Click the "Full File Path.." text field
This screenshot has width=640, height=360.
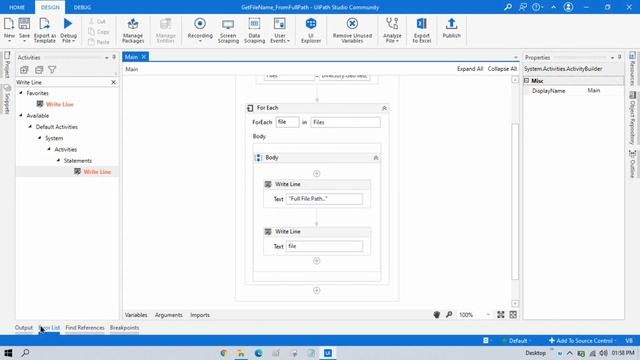(324, 199)
